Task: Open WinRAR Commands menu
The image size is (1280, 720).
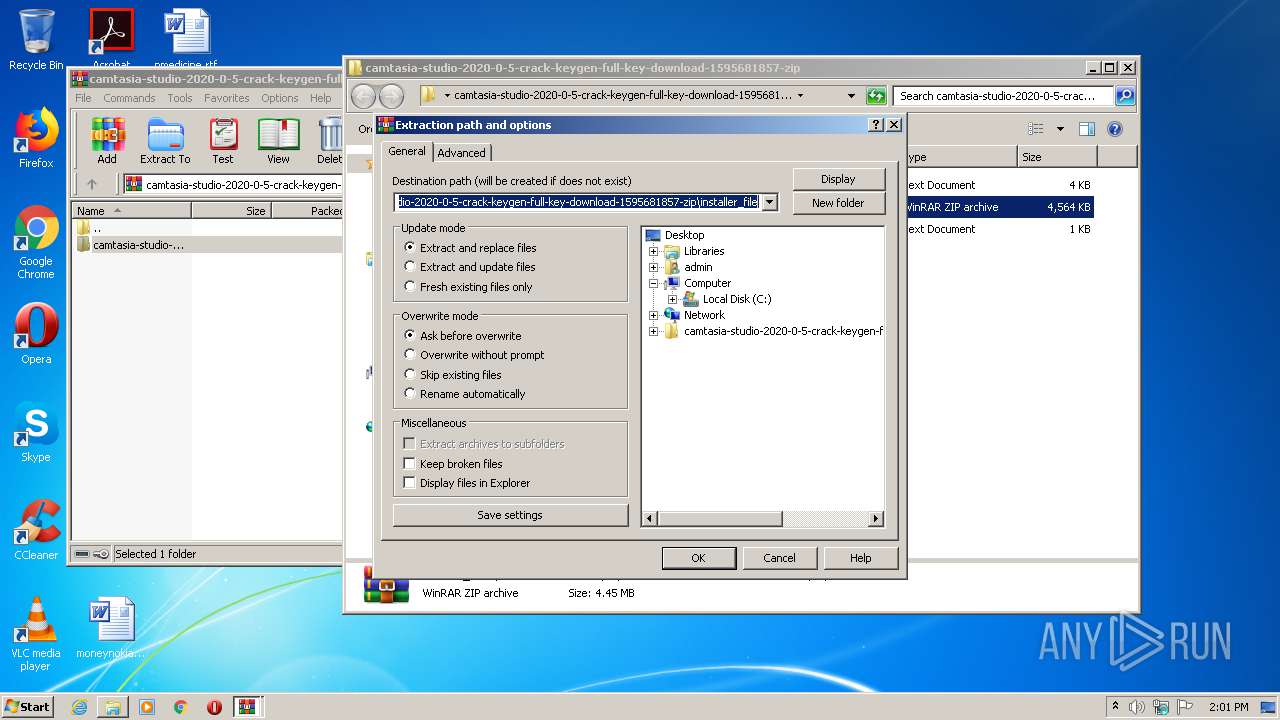Action: 129,98
